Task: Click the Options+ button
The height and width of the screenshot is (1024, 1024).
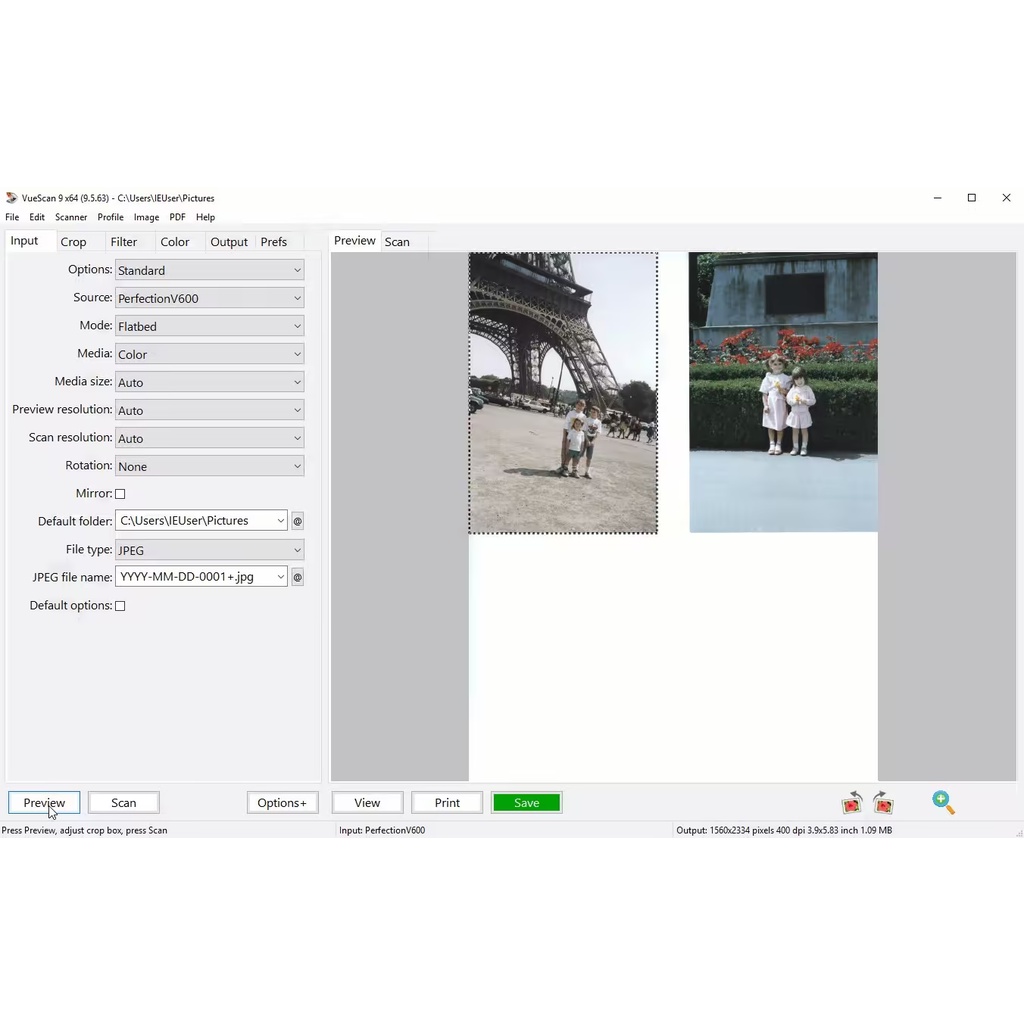Action: click(282, 803)
